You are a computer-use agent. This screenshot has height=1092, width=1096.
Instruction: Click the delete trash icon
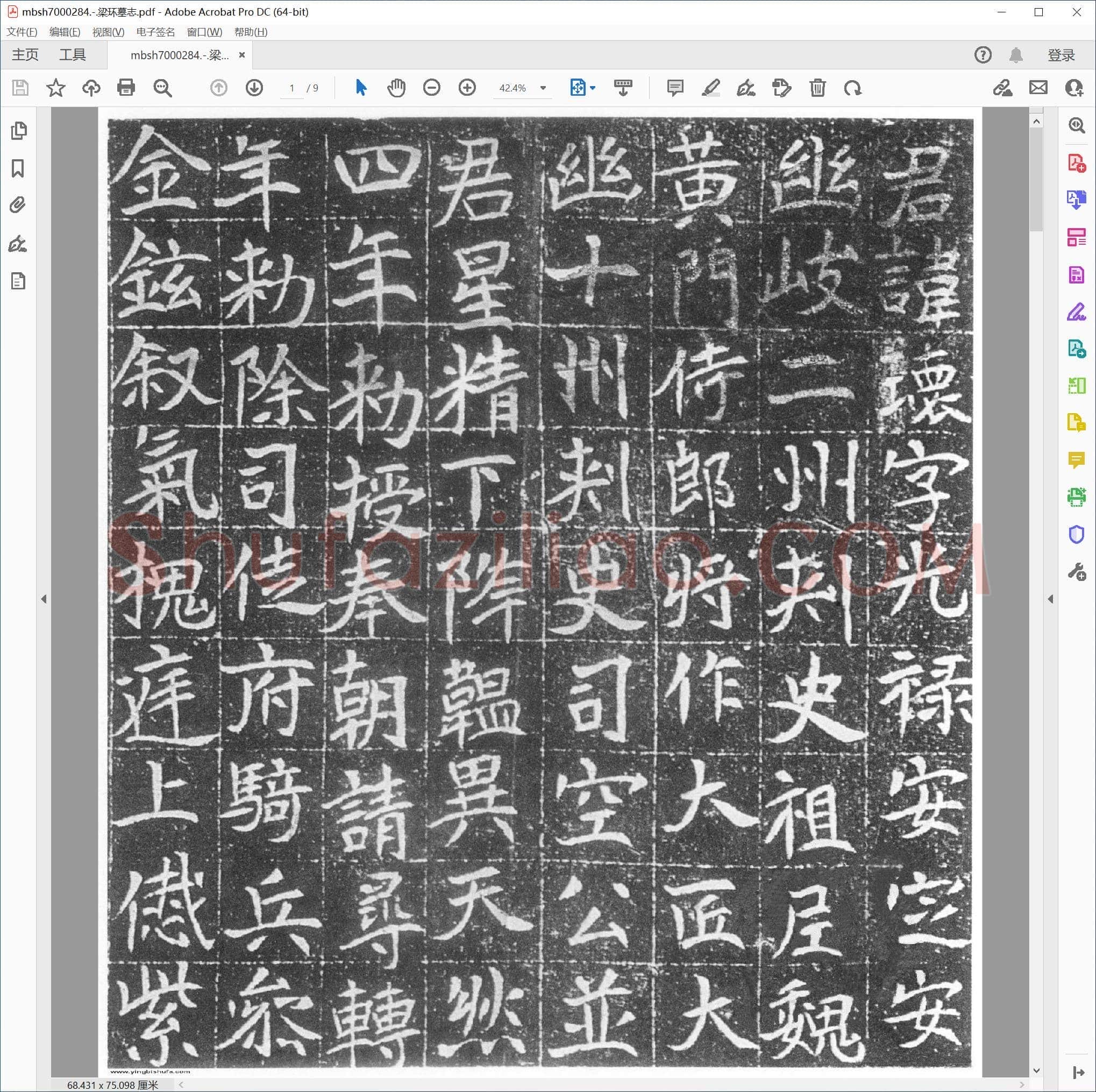pos(817,88)
